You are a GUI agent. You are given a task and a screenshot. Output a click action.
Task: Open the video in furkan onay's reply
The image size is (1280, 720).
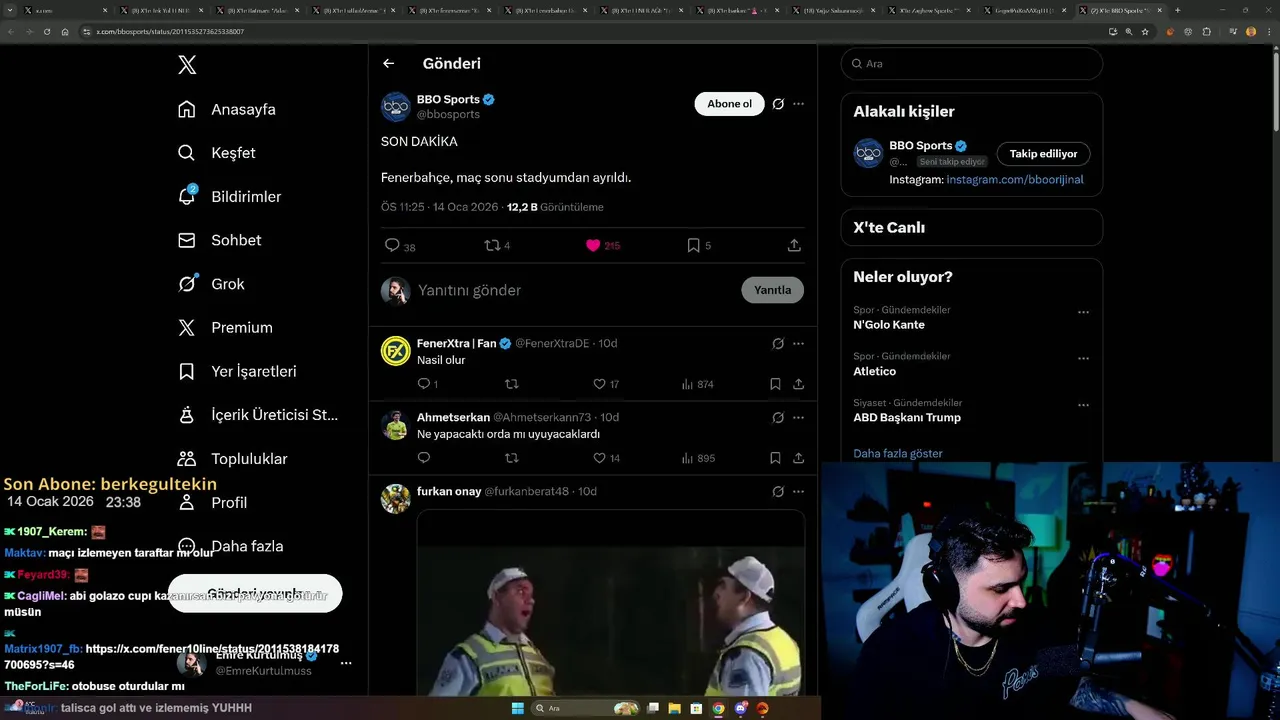tap(611, 603)
